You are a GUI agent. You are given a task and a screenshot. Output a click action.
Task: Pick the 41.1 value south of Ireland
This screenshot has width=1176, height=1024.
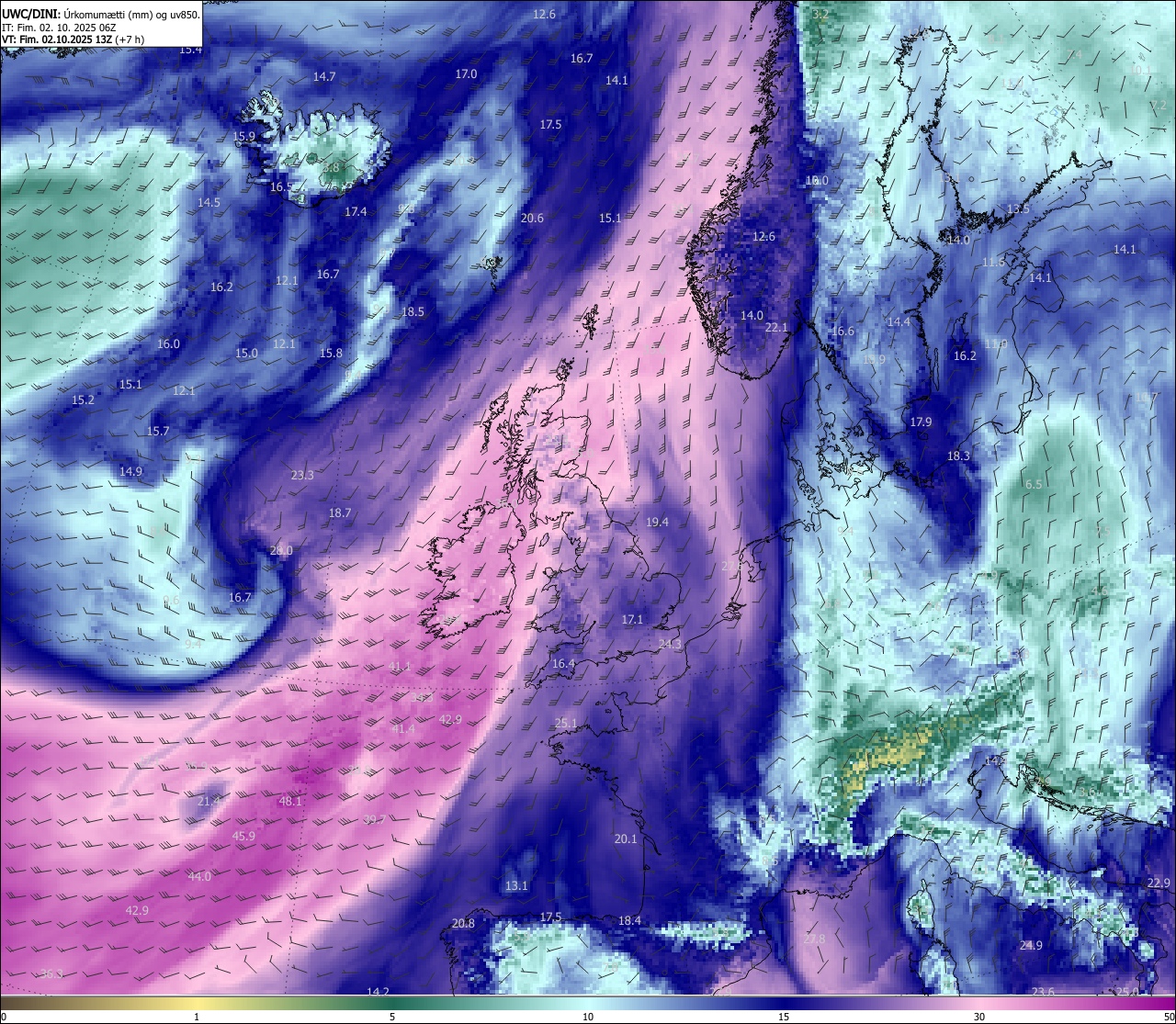tap(400, 666)
